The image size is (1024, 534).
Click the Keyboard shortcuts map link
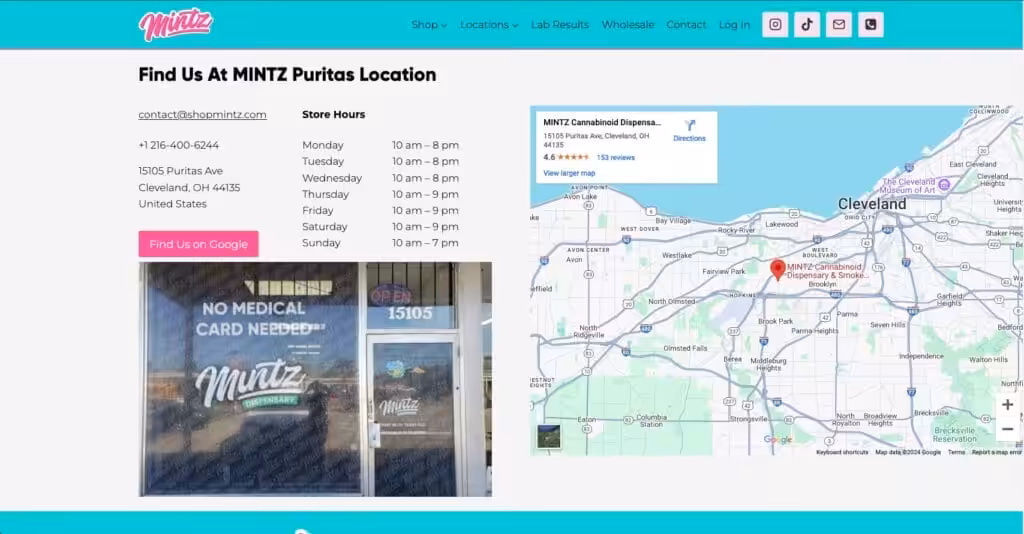(842, 452)
